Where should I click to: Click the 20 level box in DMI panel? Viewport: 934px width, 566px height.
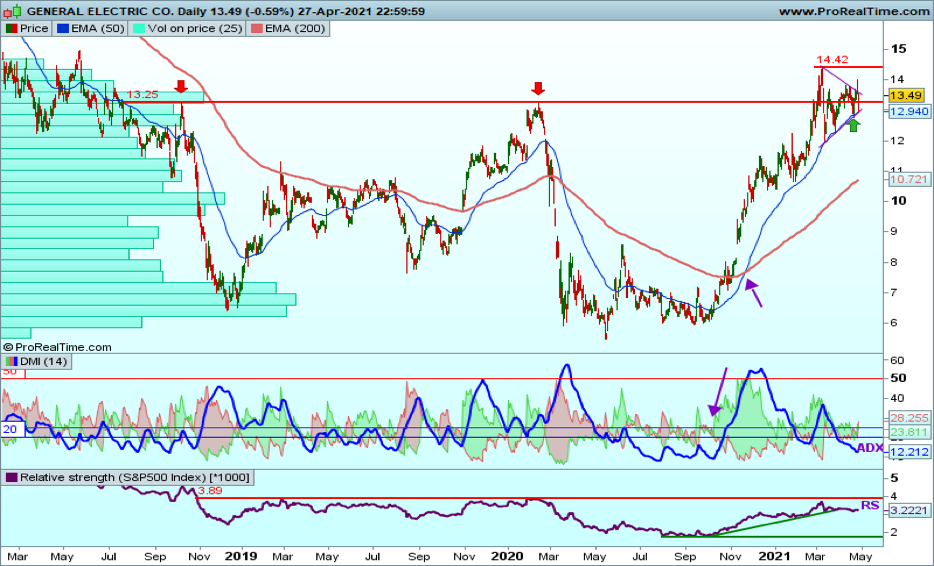pyautogui.click(x=12, y=430)
